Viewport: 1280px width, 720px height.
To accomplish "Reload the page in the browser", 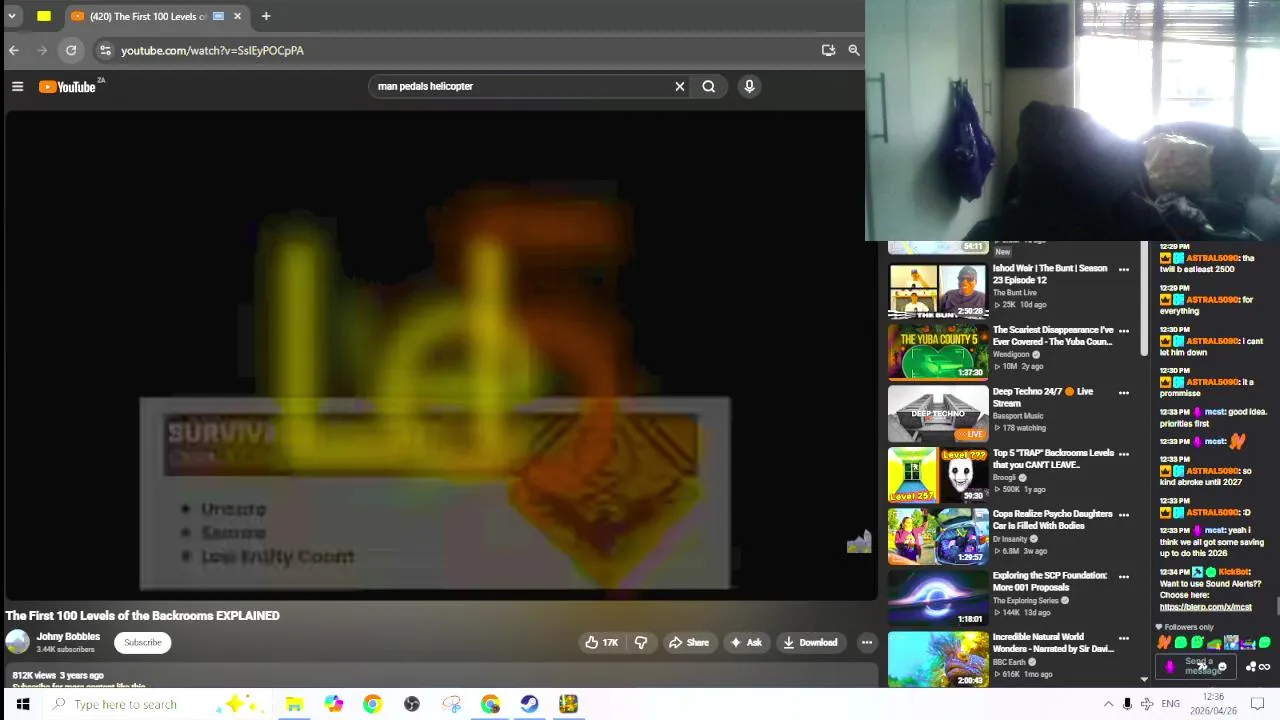I will [x=71, y=50].
